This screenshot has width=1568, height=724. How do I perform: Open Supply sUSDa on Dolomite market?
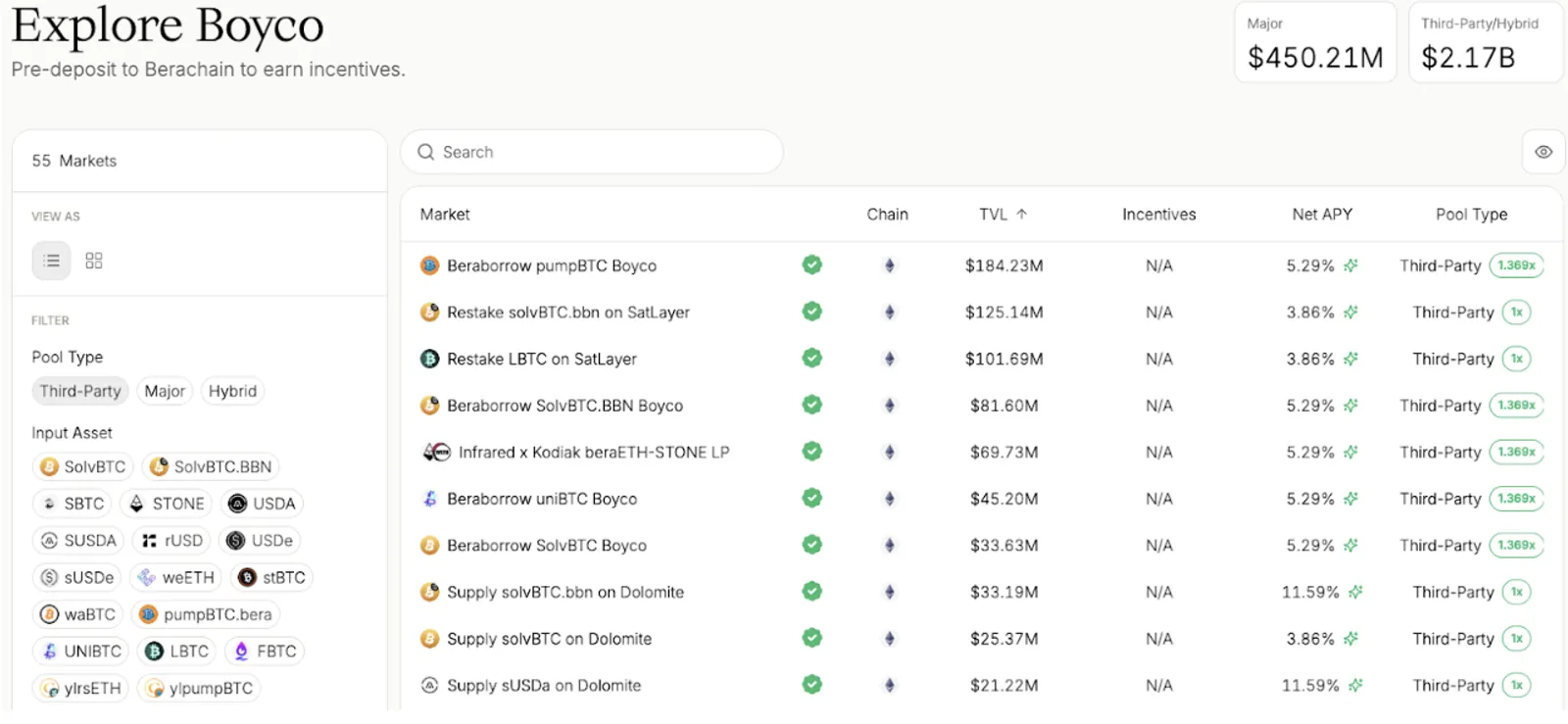(x=544, y=686)
